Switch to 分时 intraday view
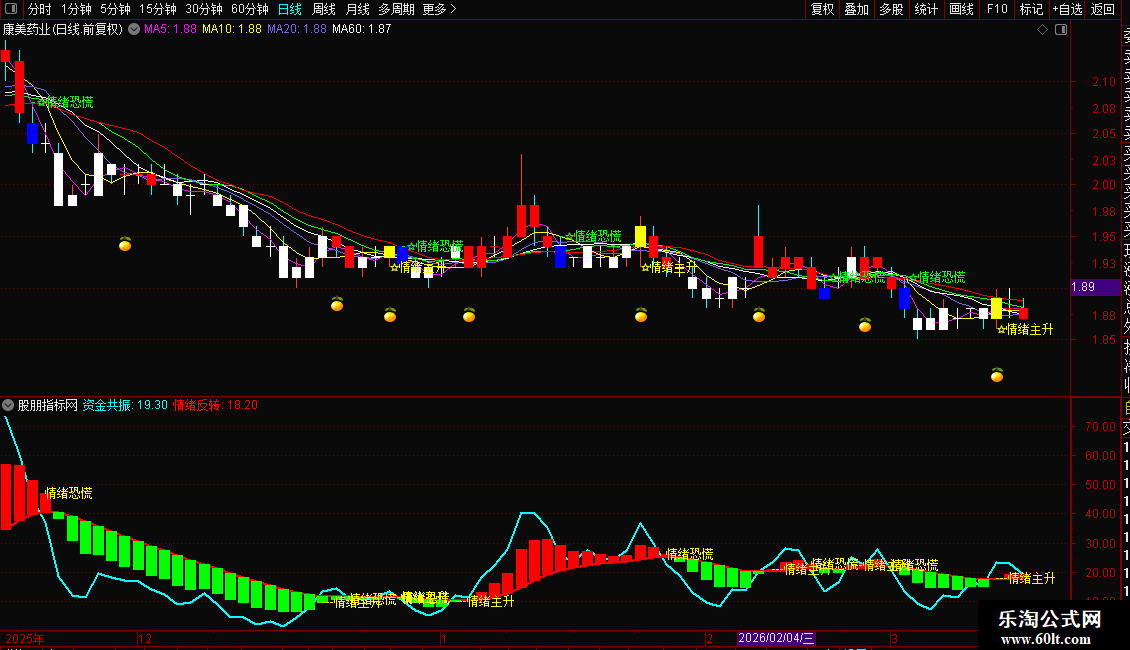1130x650 pixels. (40, 9)
